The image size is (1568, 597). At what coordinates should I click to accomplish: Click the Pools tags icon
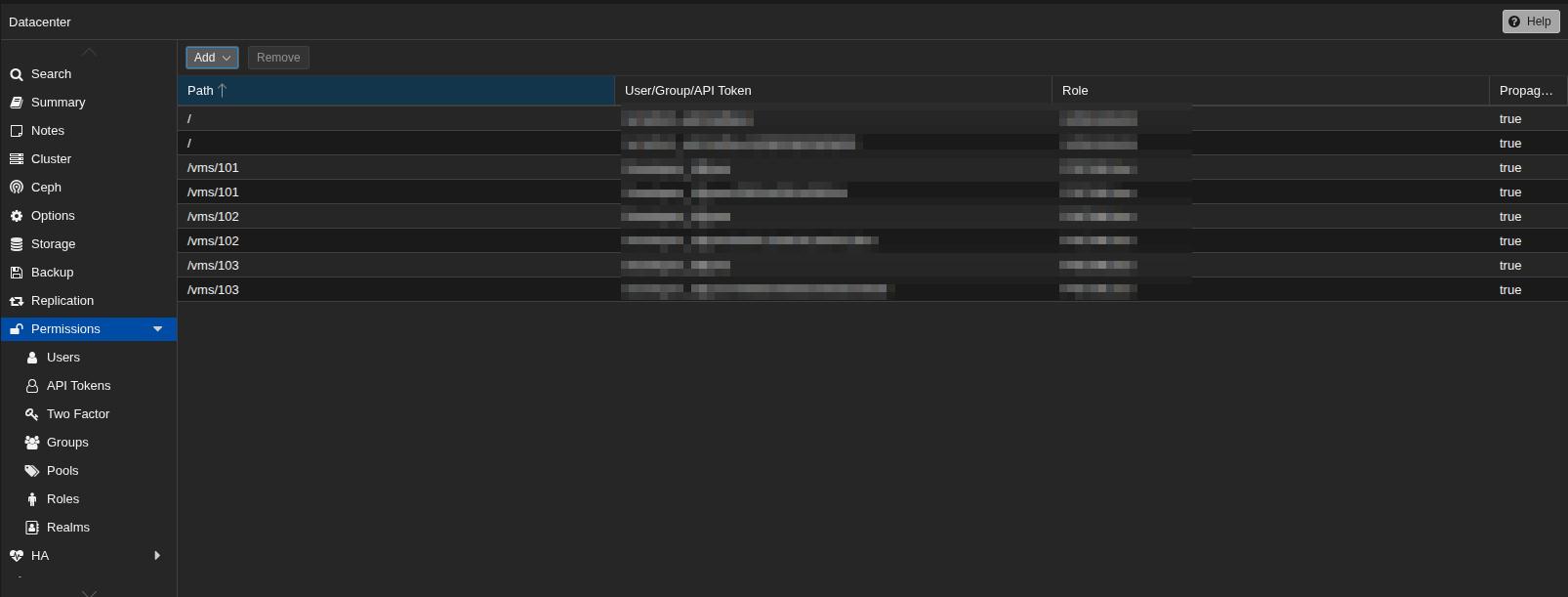coord(32,471)
